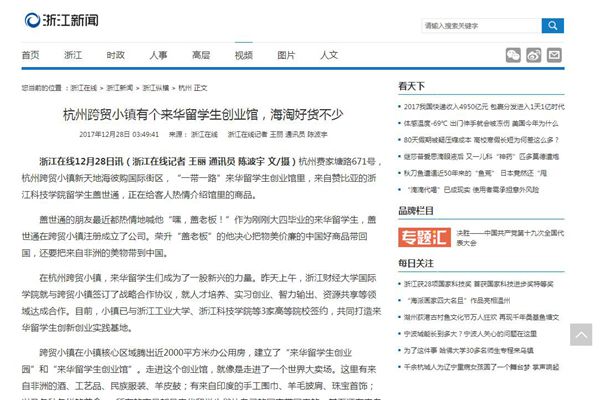Open the 浙江 navigation tab
The width and height of the screenshot is (600, 400).
pos(73,55)
